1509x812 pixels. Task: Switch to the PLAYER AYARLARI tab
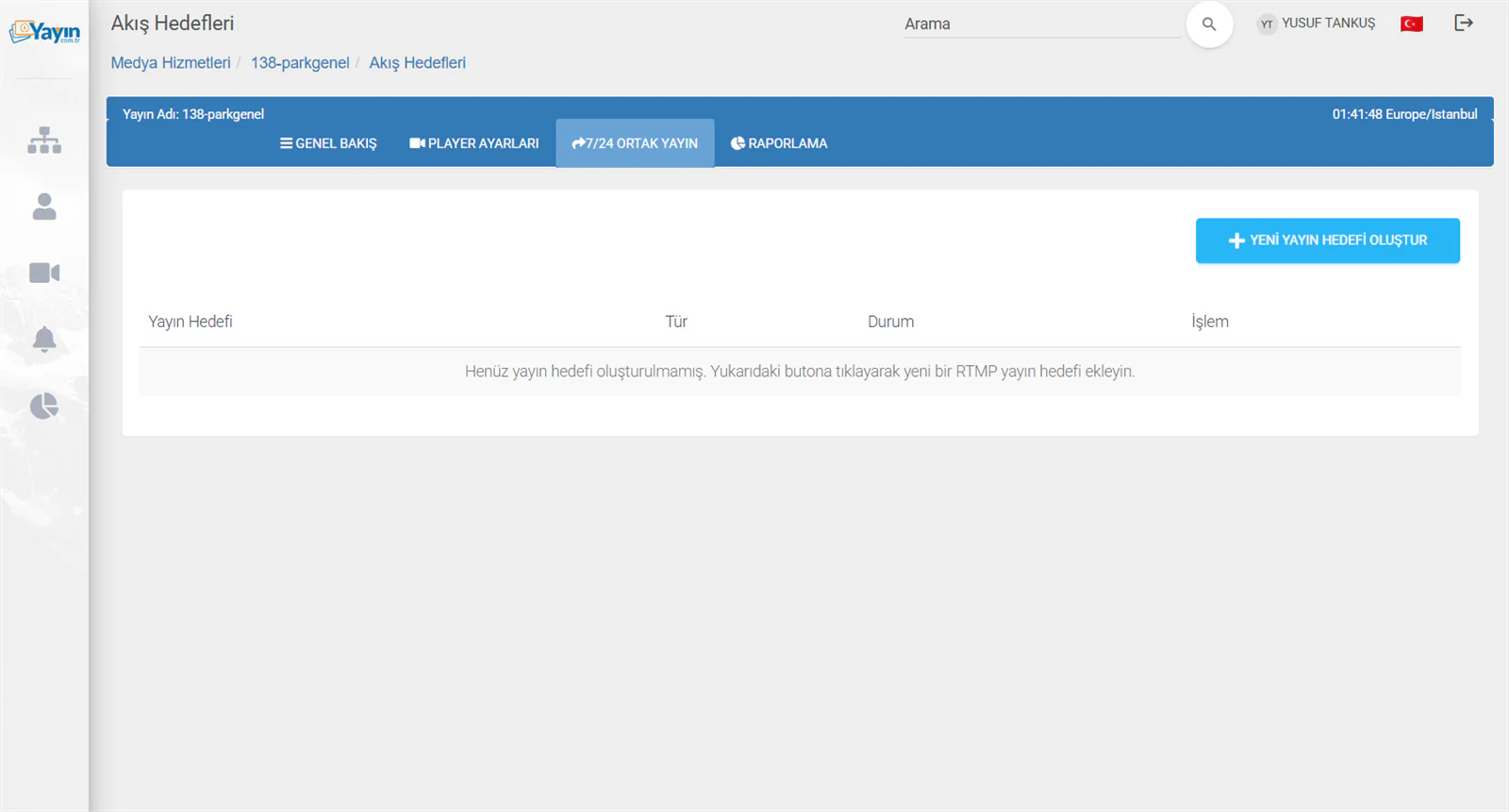tap(474, 143)
